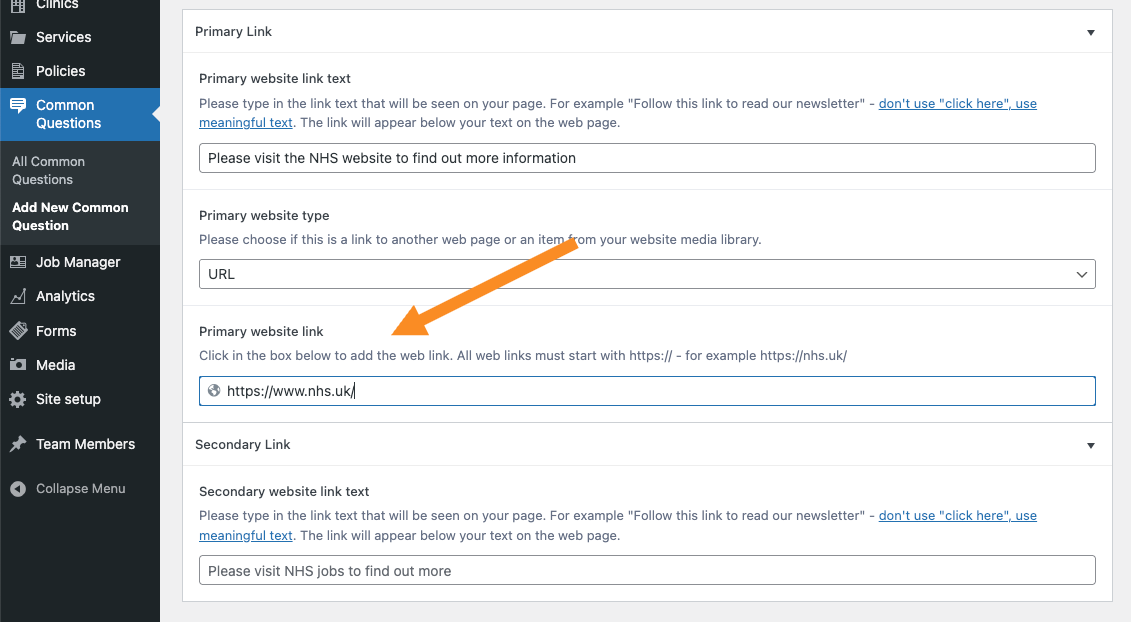Open primary "don't use click here" link
The height and width of the screenshot is (622, 1131).
[x=957, y=103]
